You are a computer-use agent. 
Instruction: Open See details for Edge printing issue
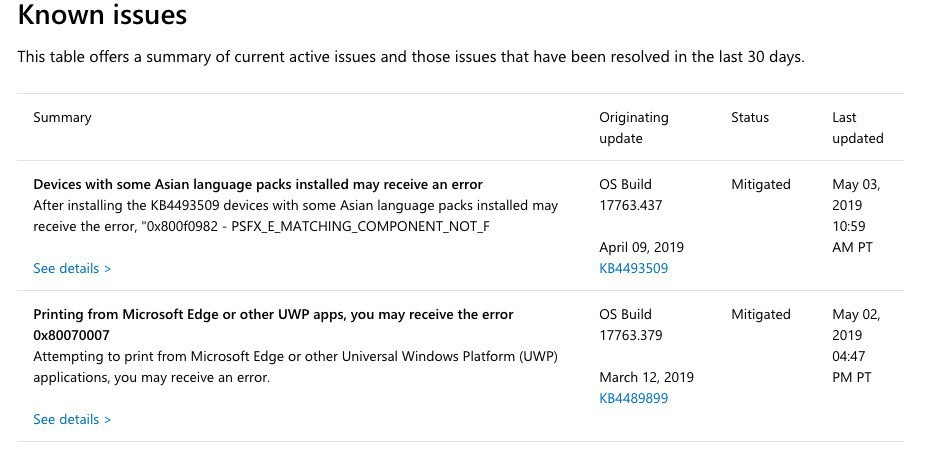pyautogui.click(x=72, y=419)
